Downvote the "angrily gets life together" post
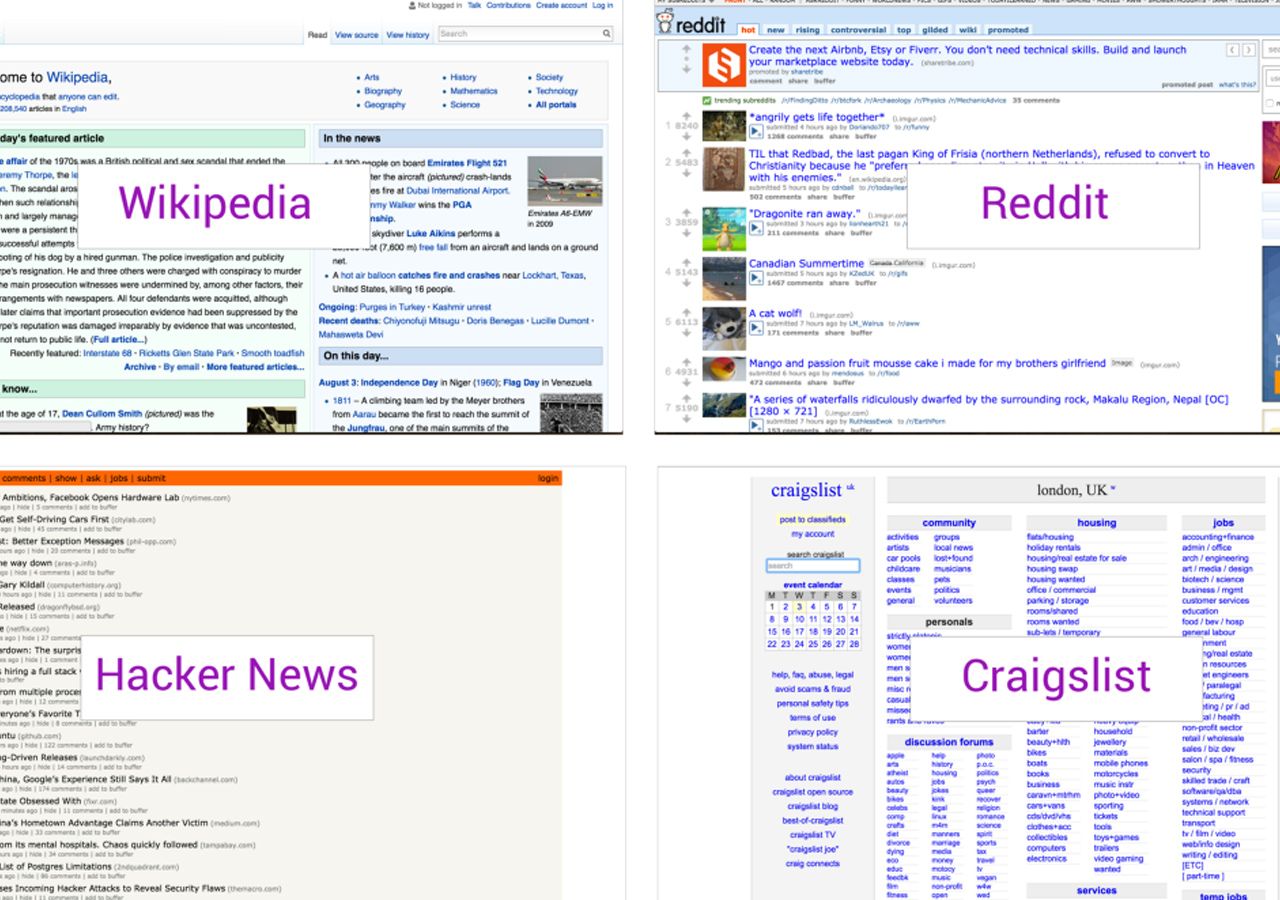Screen dimensions: 1280x900 [x=686, y=135]
